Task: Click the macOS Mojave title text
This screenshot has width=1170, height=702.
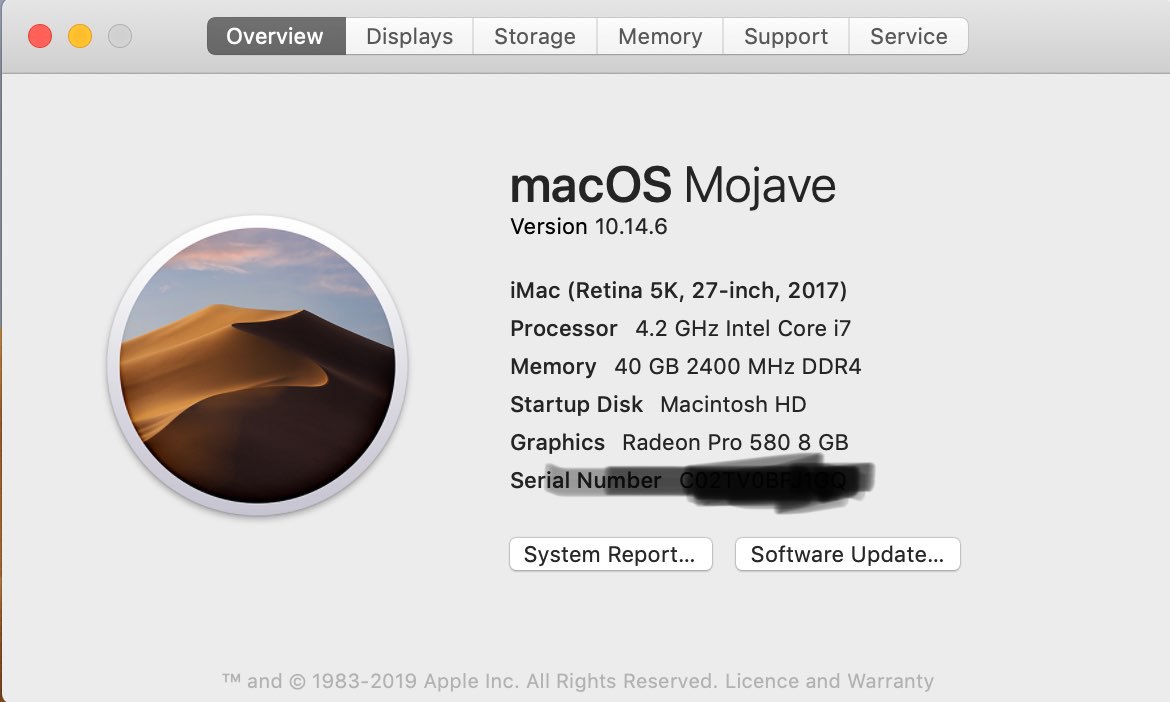Action: coord(673,185)
